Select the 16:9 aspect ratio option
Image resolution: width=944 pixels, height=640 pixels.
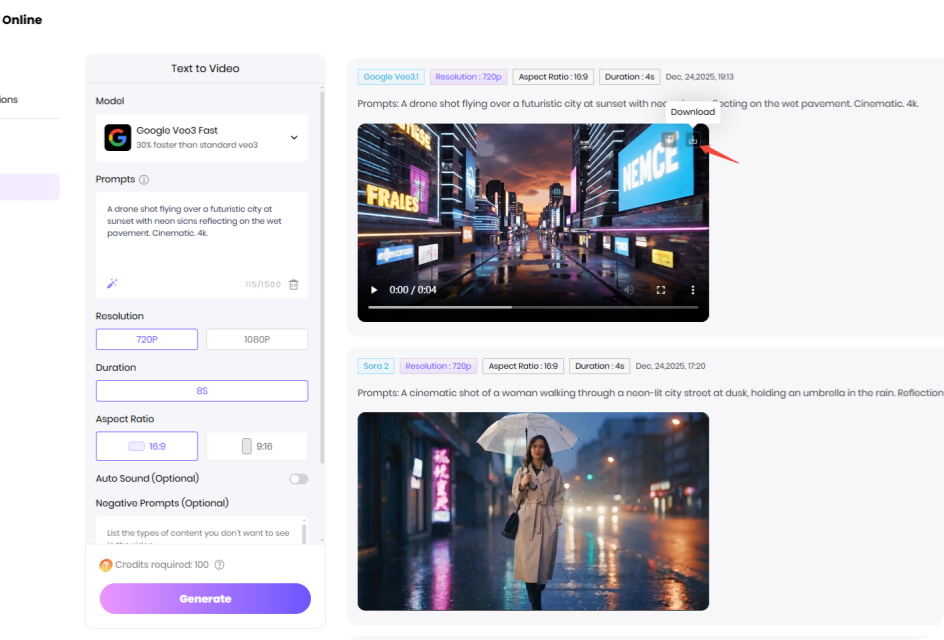pyautogui.click(x=146, y=445)
